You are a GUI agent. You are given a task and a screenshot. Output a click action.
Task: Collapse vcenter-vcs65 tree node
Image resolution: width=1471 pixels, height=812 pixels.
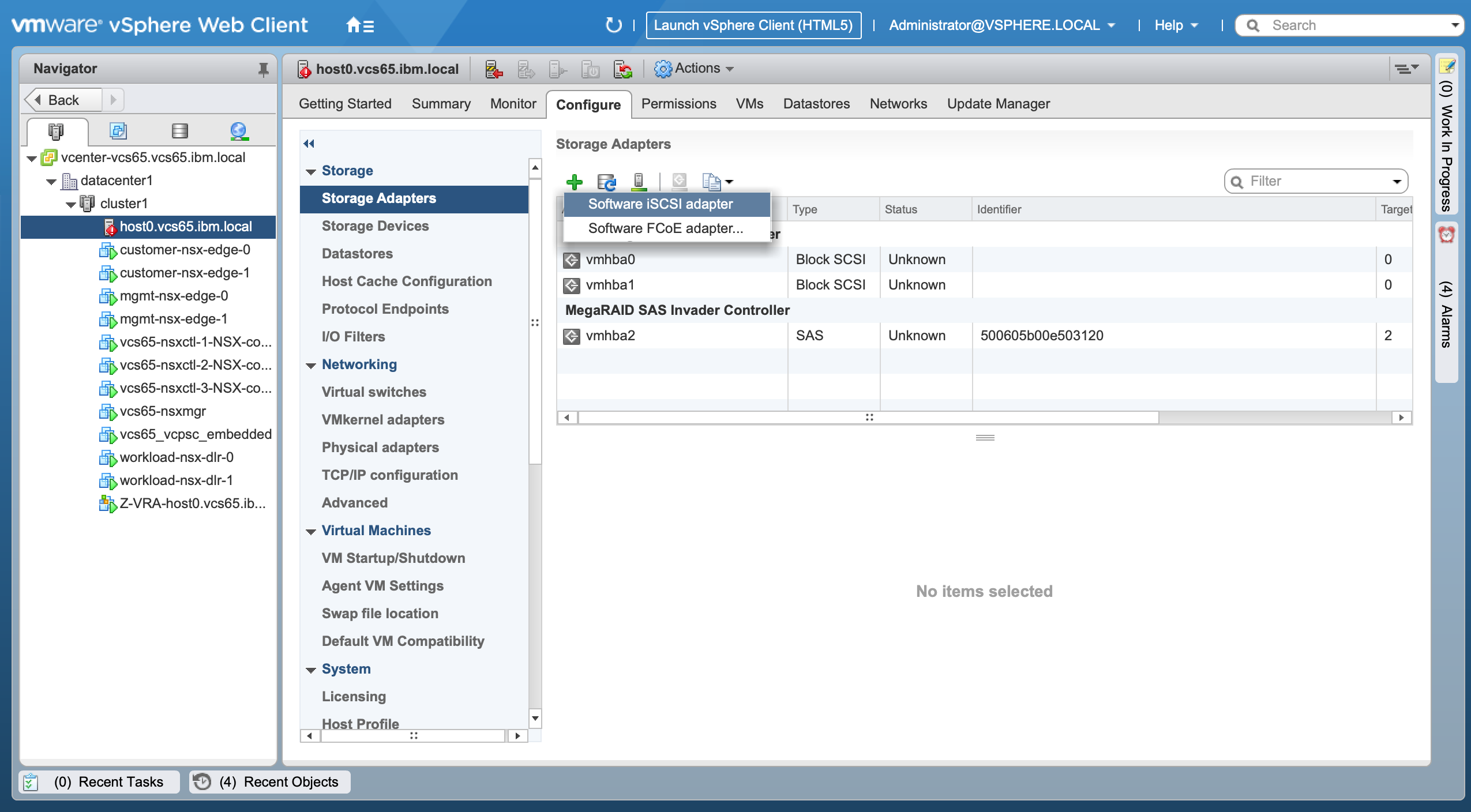pyautogui.click(x=32, y=159)
